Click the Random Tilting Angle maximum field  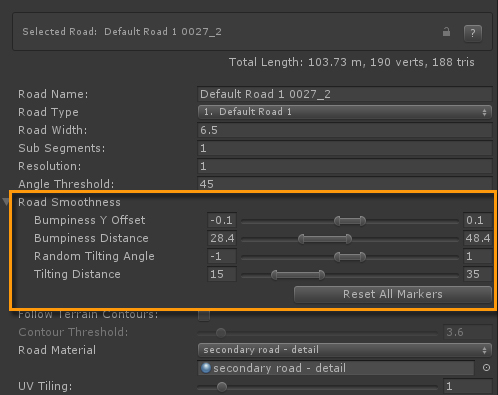[478, 256]
